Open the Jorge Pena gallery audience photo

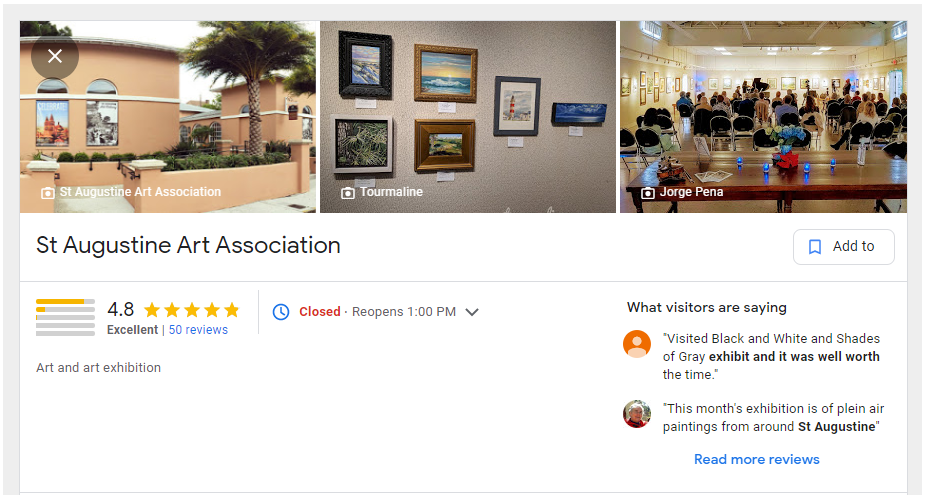(763, 117)
